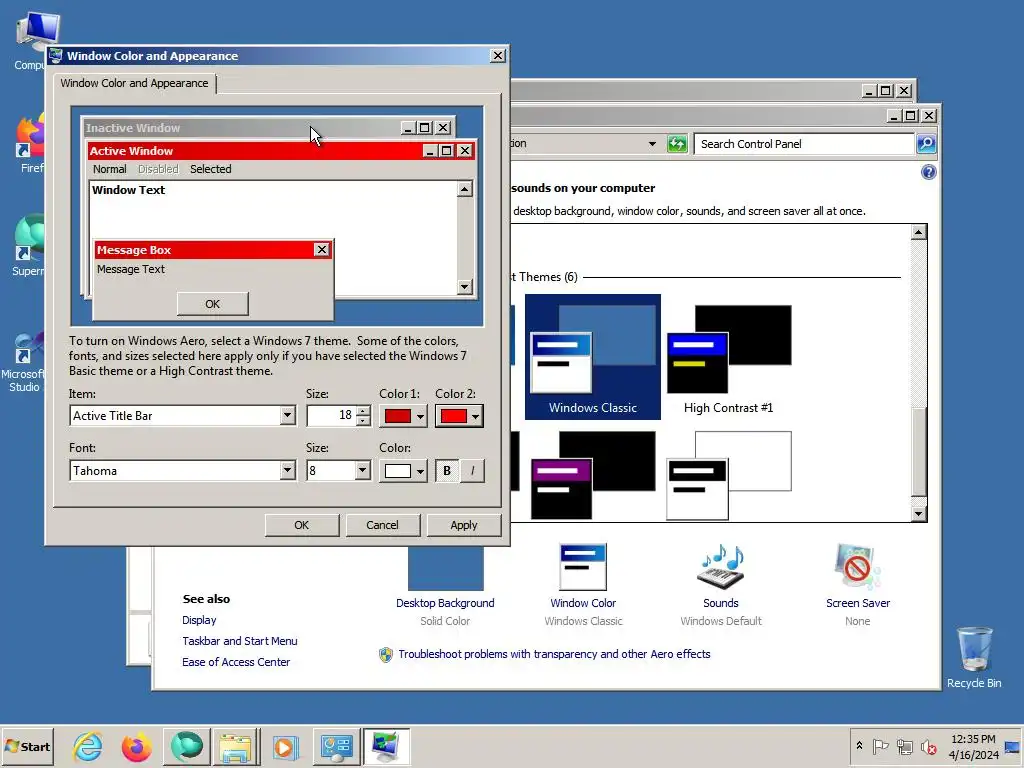Launch Firefox from the taskbar
The height and width of the screenshot is (768, 1024).
pyautogui.click(x=136, y=746)
